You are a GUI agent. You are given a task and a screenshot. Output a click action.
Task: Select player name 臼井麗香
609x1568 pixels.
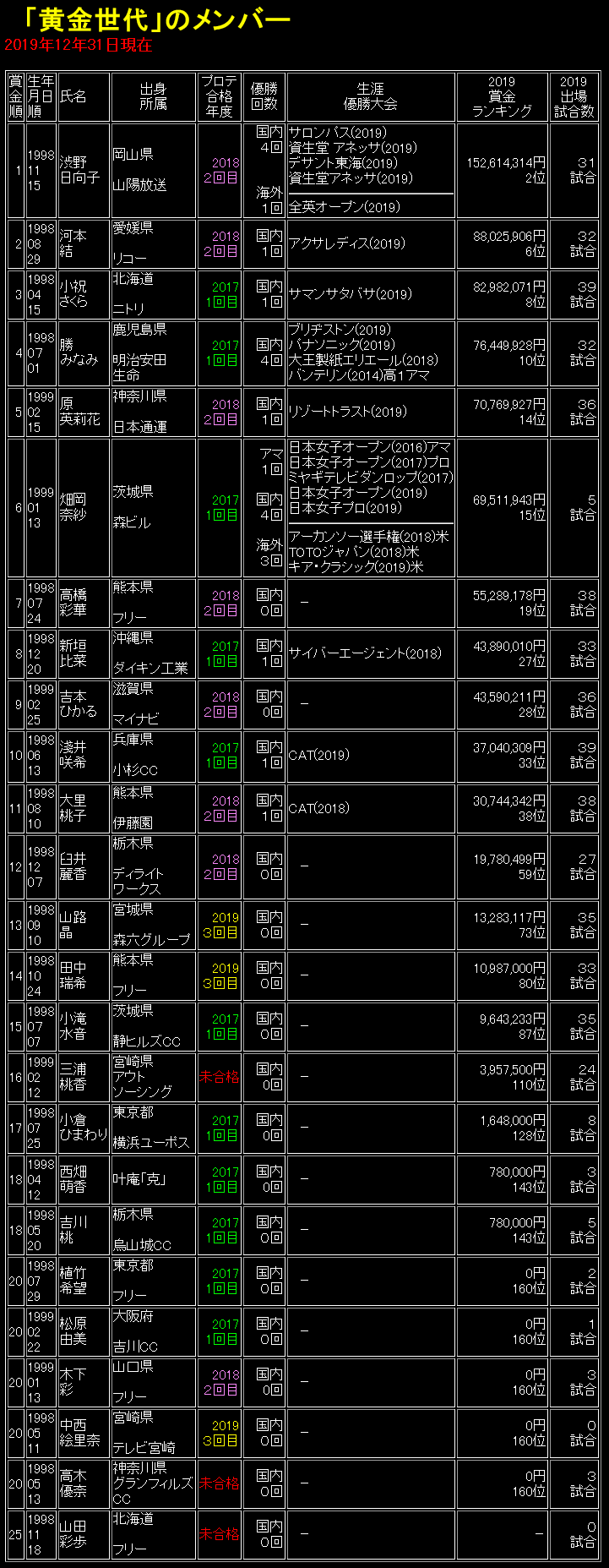click(73, 866)
